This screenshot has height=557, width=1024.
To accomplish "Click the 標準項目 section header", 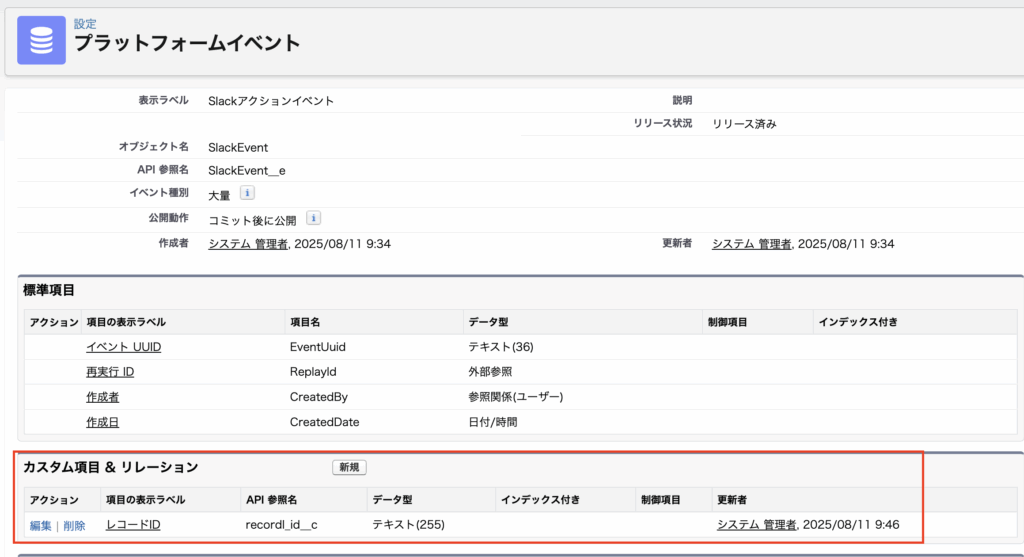I will [49, 290].
